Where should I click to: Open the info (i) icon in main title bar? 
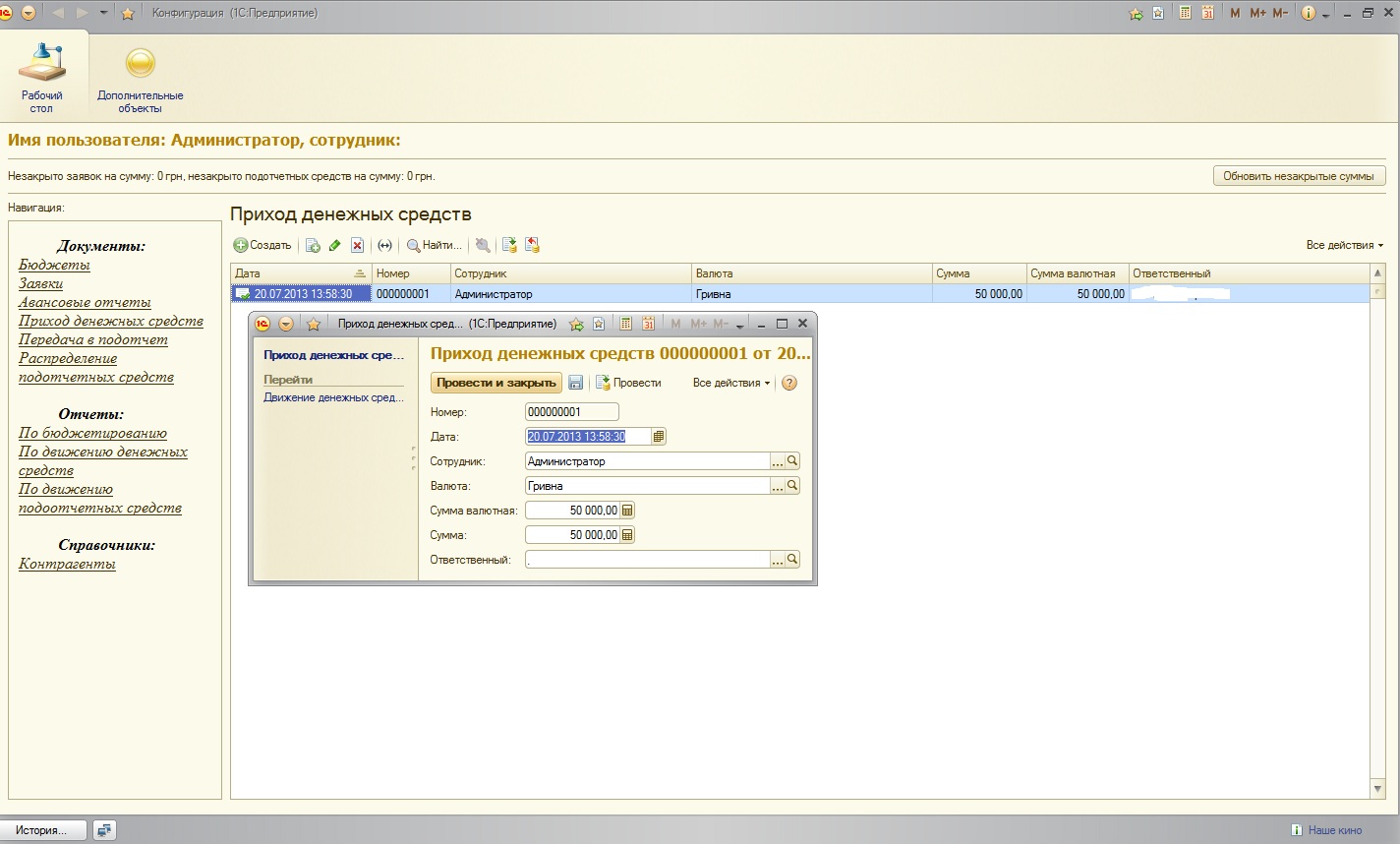point(1308,13)
